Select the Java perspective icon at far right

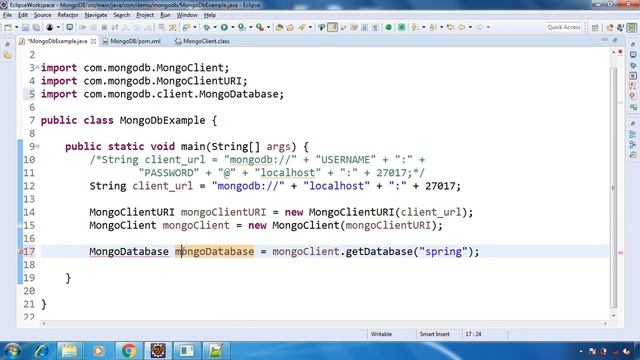coord(632,27)
